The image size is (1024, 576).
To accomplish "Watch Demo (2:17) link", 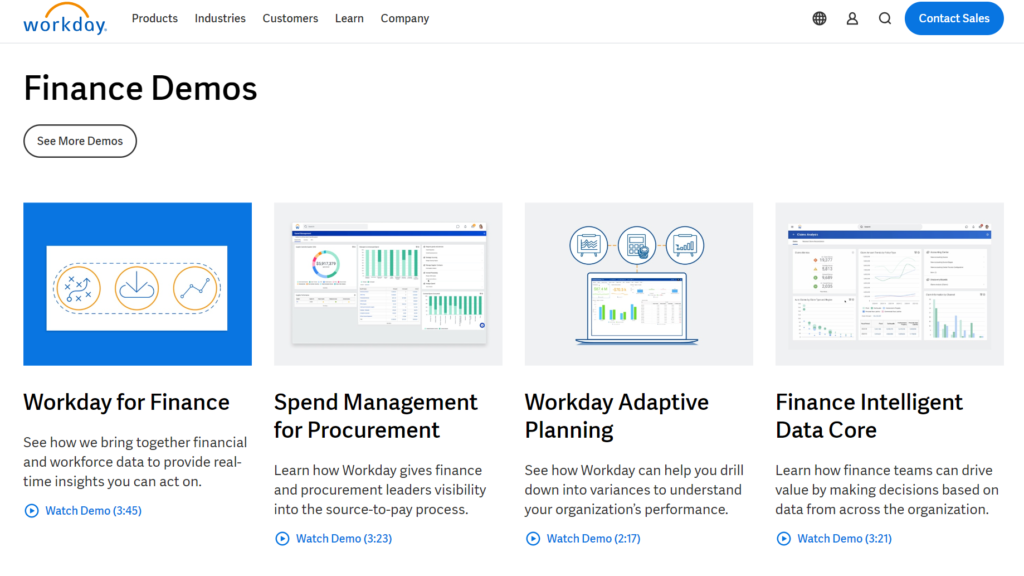I will (594, 539).
